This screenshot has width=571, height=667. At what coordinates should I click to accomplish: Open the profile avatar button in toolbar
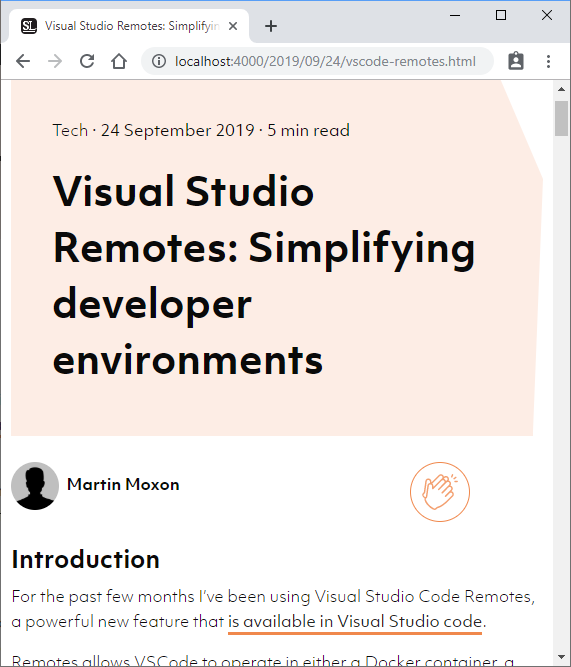coord(516,61)
